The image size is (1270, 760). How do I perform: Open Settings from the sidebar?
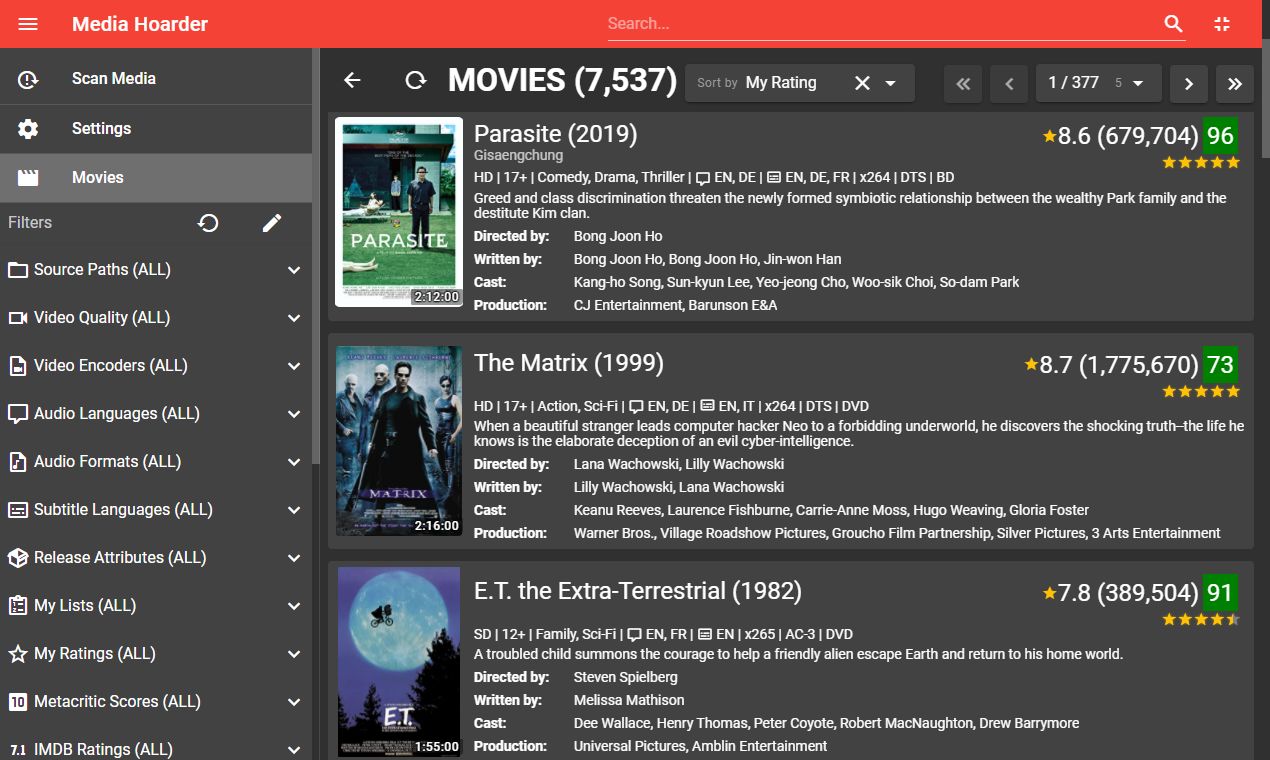[x=103, y=128]
